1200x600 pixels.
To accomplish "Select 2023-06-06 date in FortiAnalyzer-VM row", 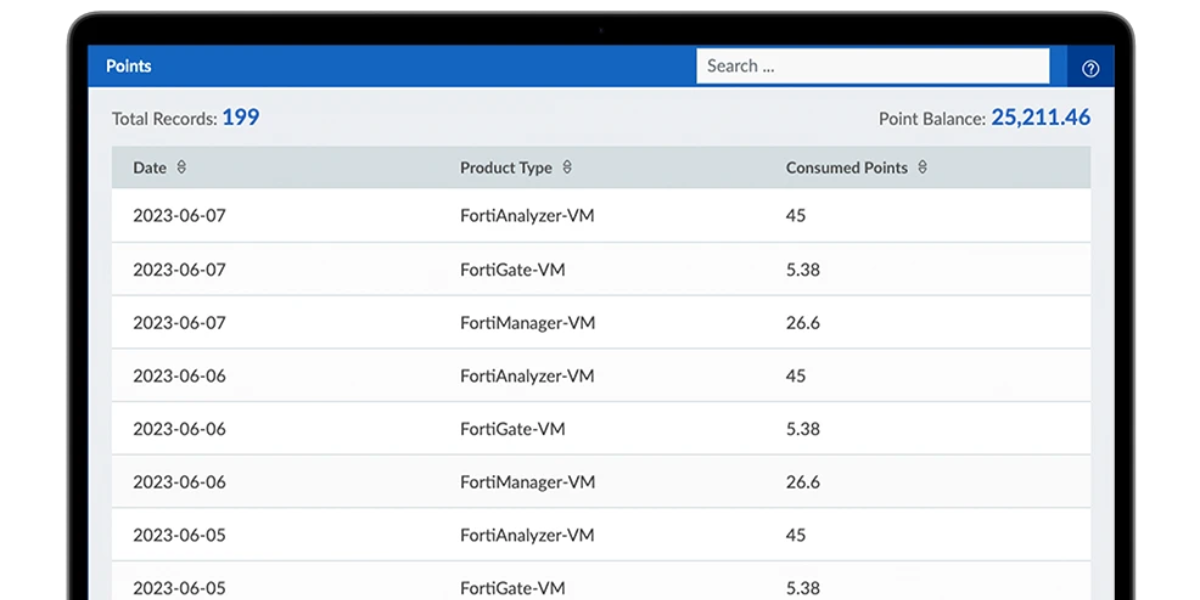I will coord(180,376).
